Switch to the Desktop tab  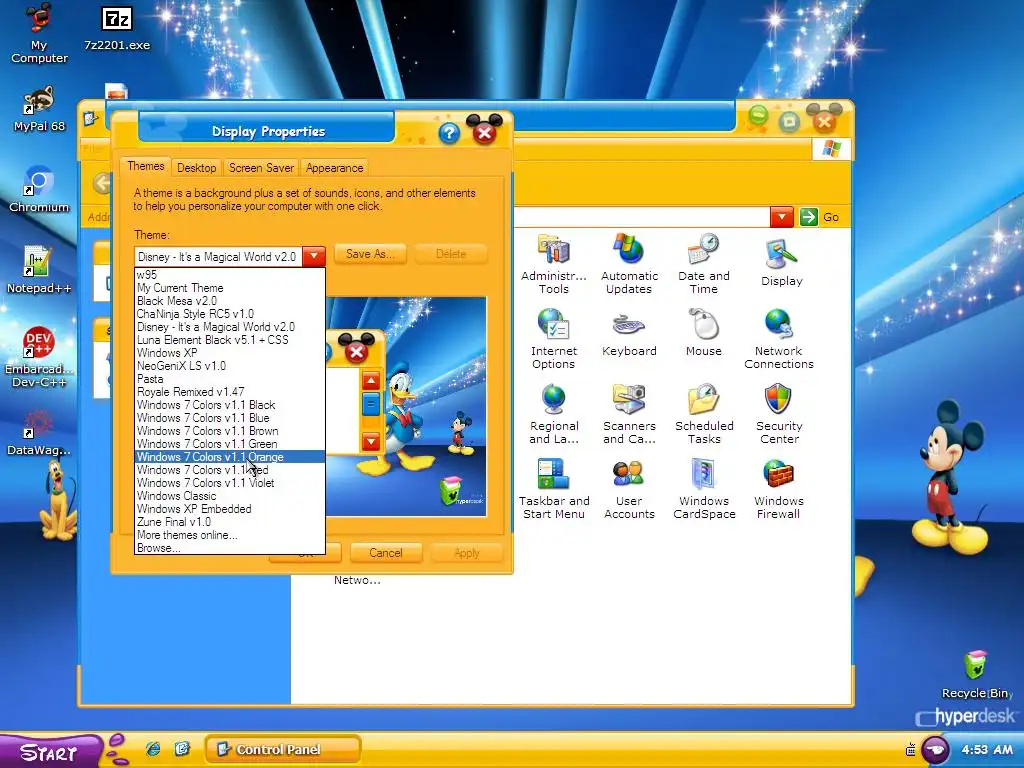pyautogui.click(x=197, y=168)
